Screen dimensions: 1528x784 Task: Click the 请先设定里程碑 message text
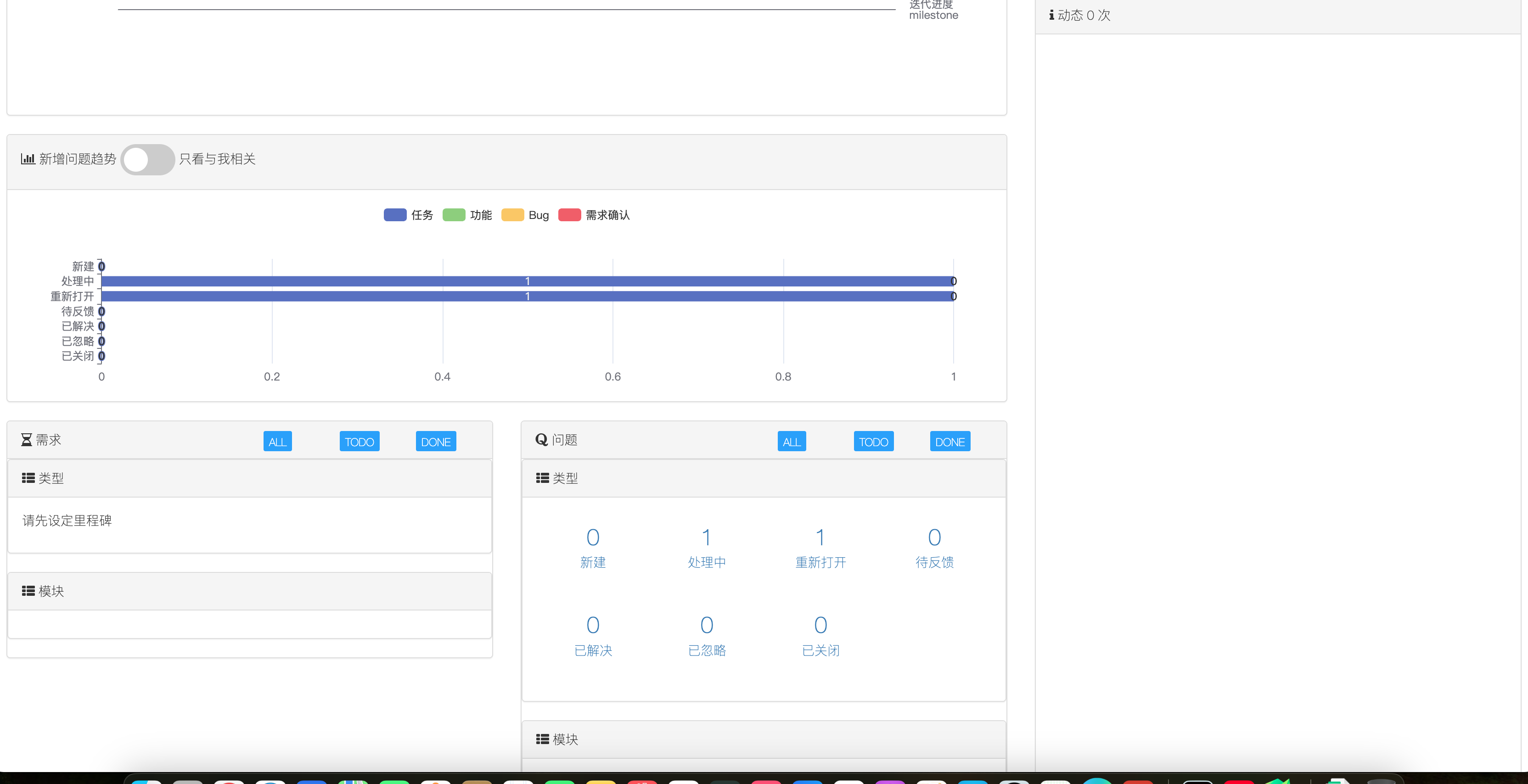pos(67,520)
